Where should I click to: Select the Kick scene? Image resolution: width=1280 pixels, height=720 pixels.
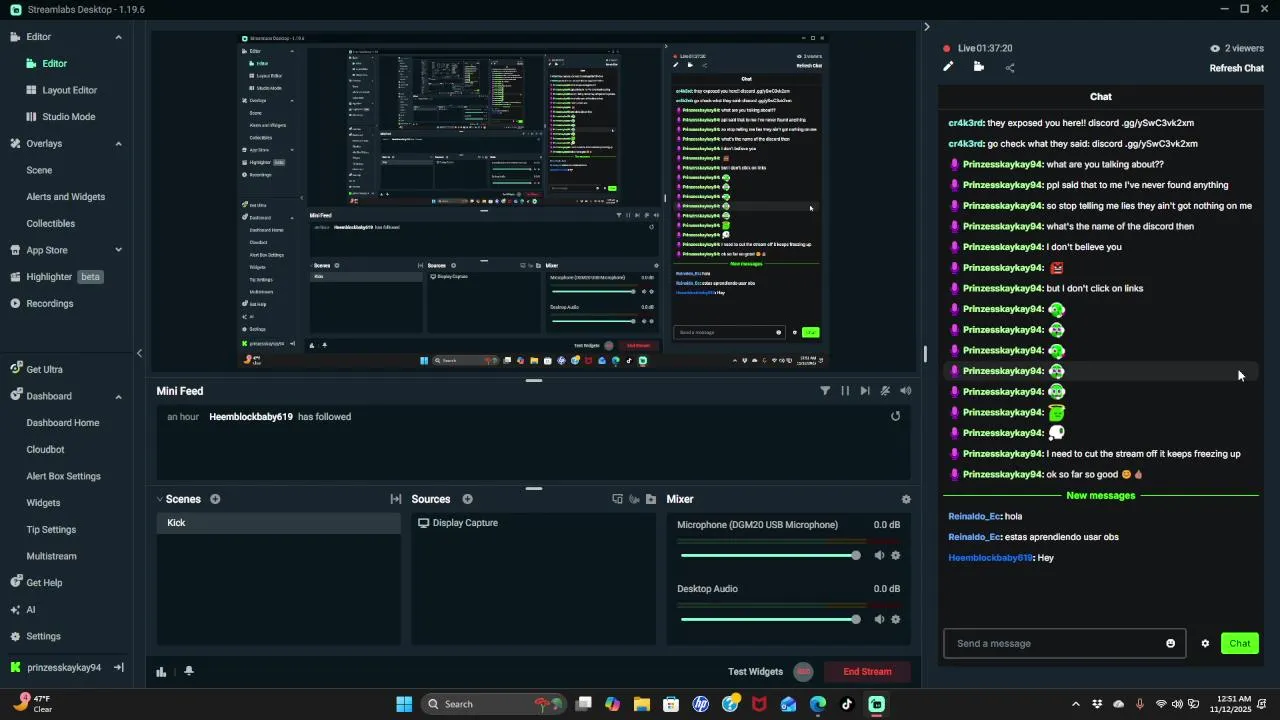coord(278,523)
